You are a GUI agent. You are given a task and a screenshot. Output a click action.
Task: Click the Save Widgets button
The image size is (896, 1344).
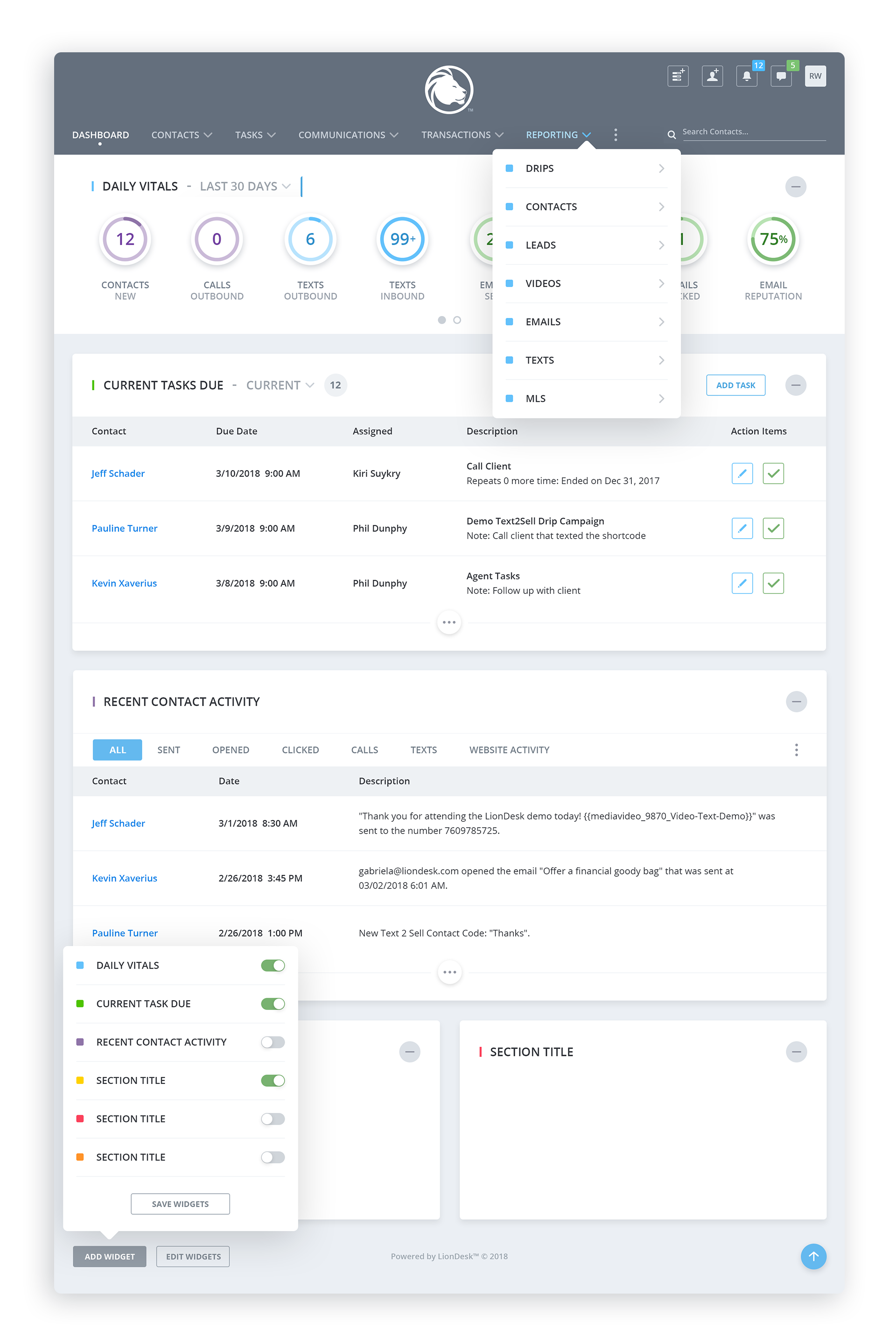click(x=180, y=1204)
